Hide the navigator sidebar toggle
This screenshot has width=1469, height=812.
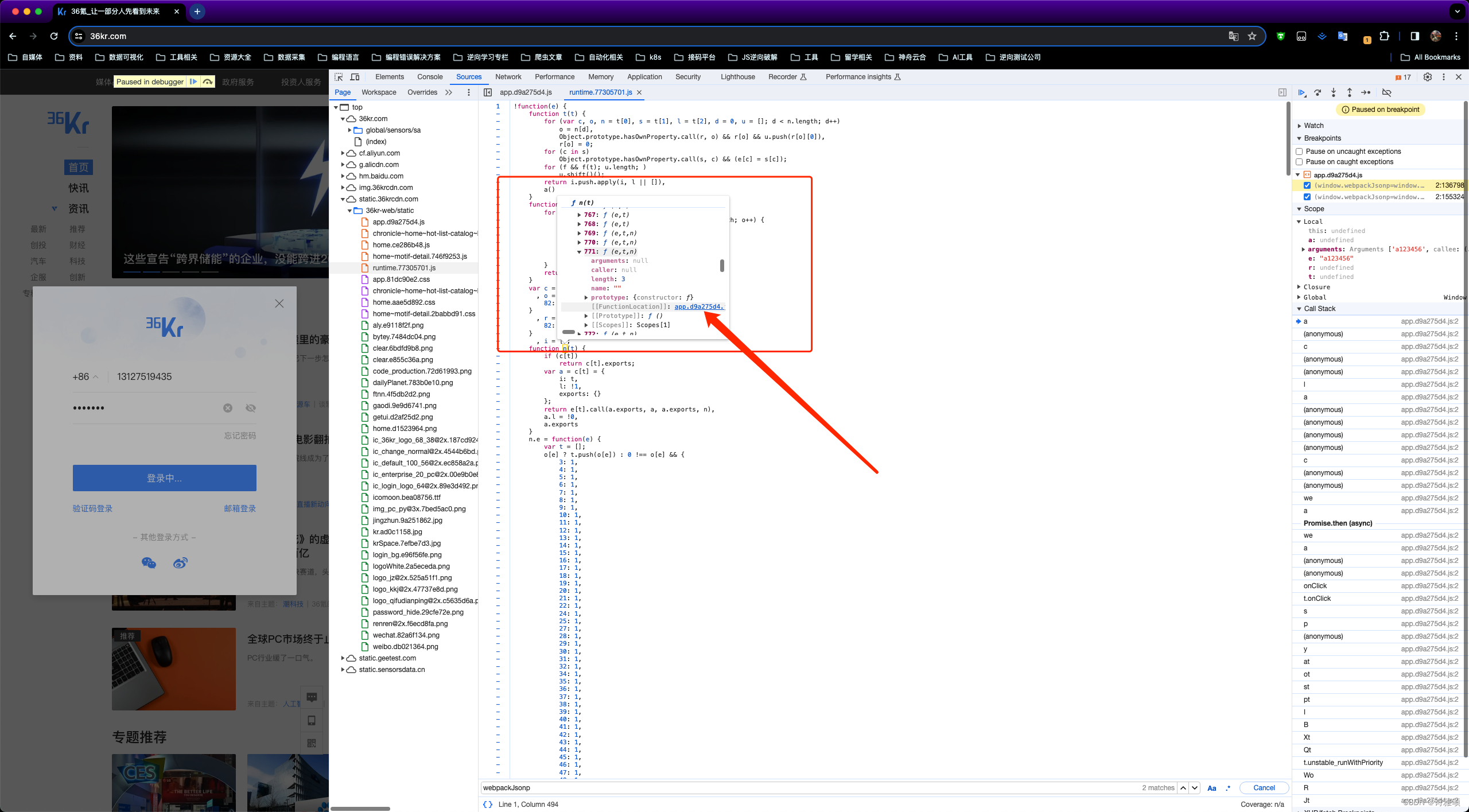tap(488, 92)
